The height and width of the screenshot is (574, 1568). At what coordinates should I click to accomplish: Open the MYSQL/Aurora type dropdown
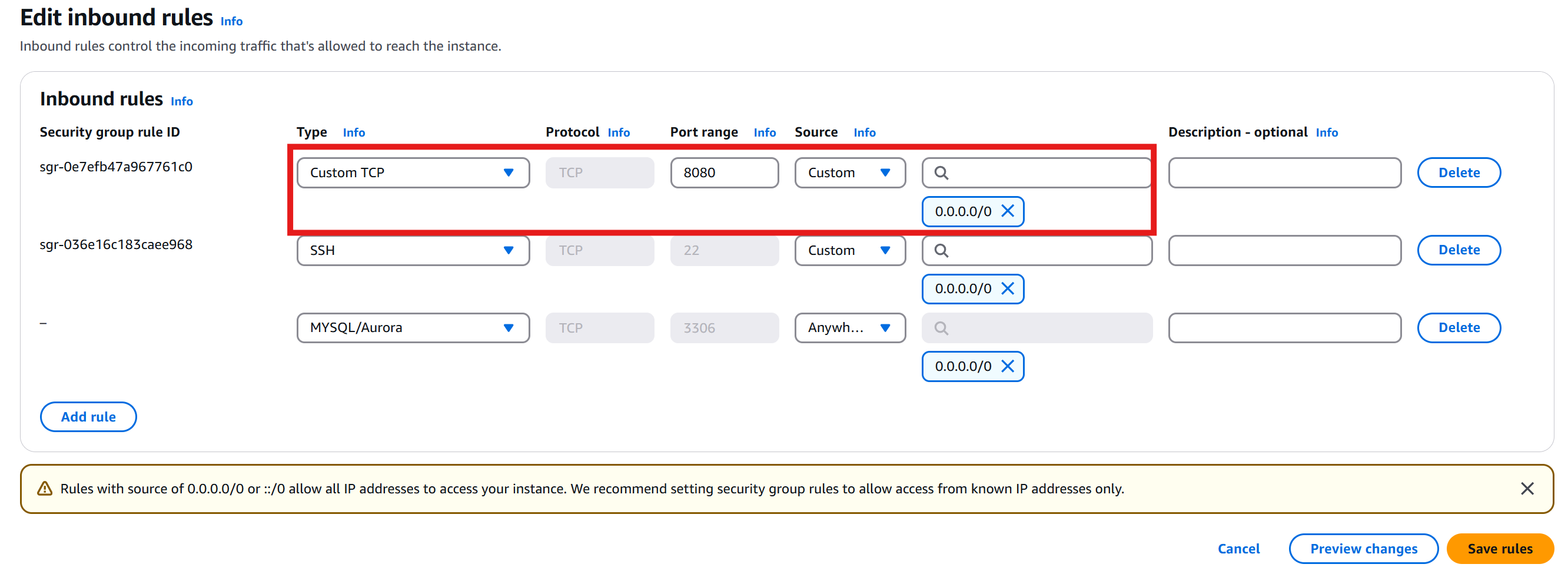(413, 328)
